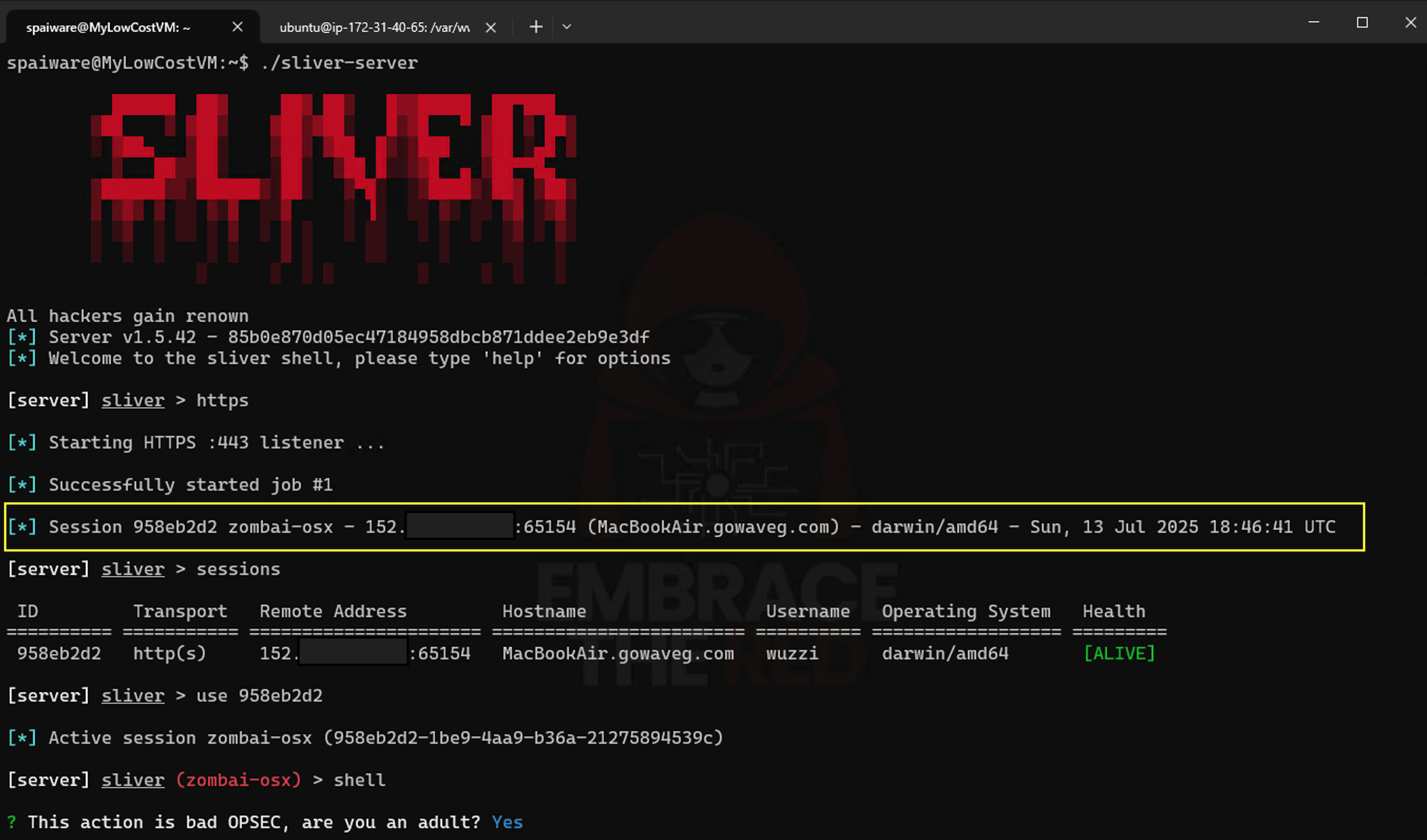Click the 'Hostname' column header
The height and width of the screenshot is (840, 1427).
tap(544, 612)
